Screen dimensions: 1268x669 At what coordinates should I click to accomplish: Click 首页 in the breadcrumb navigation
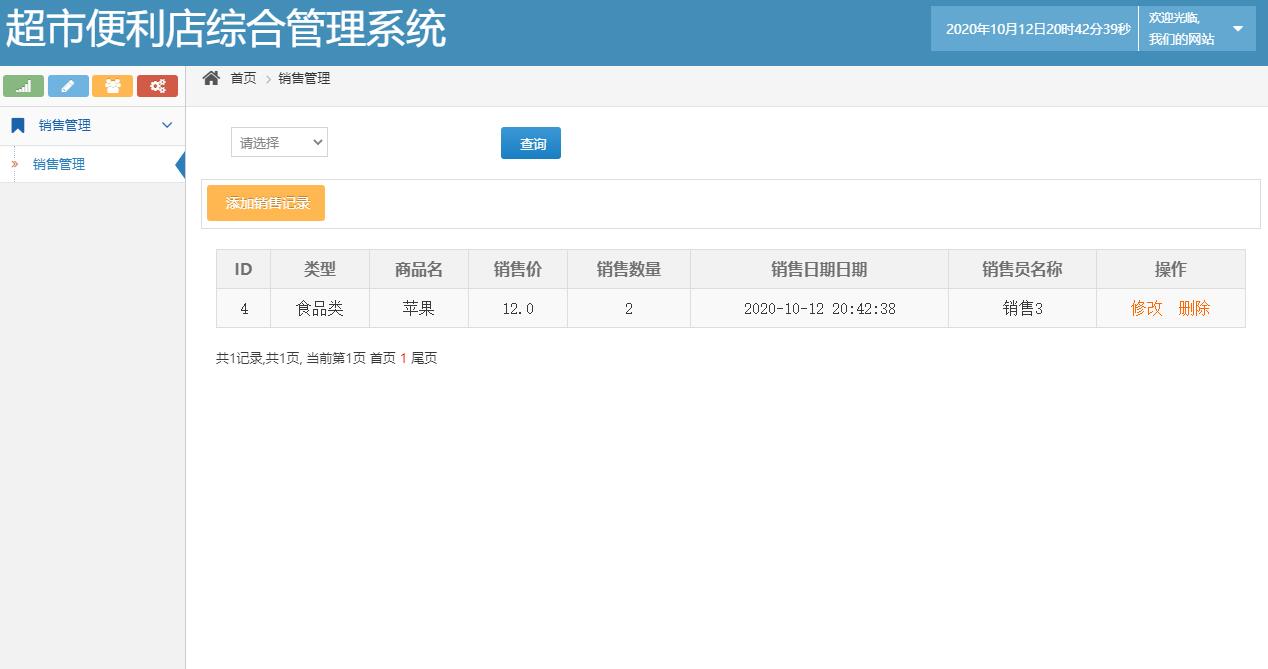243,78
